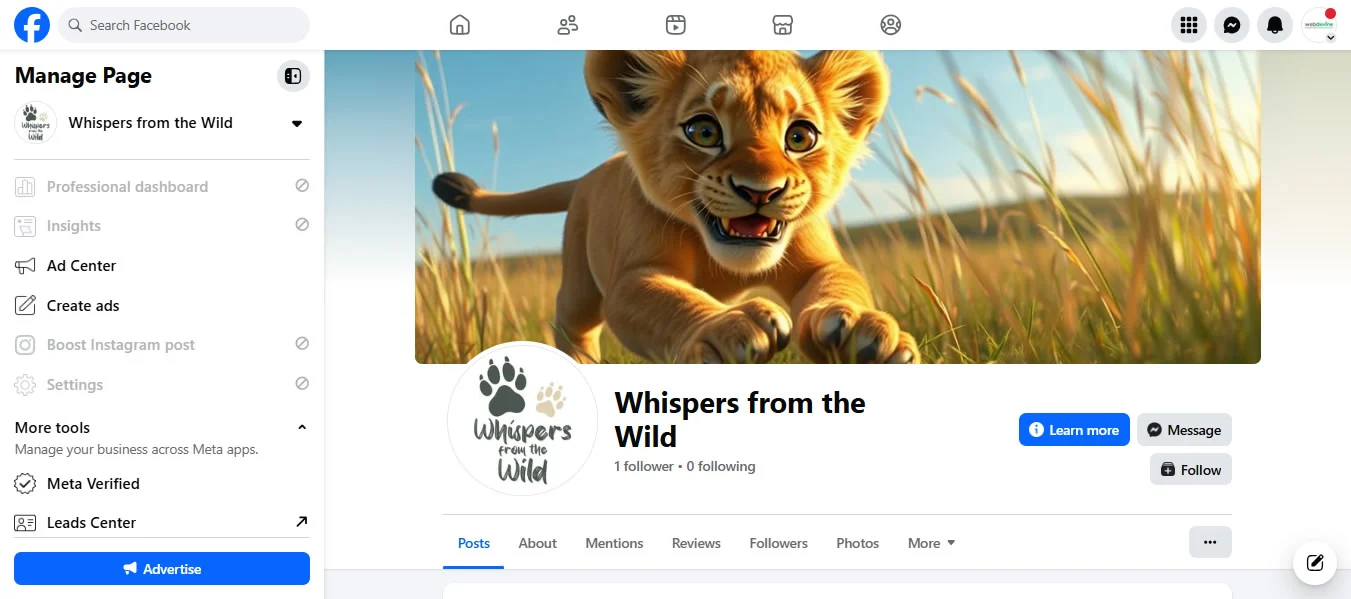1351x599 pixels.
Task: Open the Notifications bell icon
Action: click(x=1275, y=25)
